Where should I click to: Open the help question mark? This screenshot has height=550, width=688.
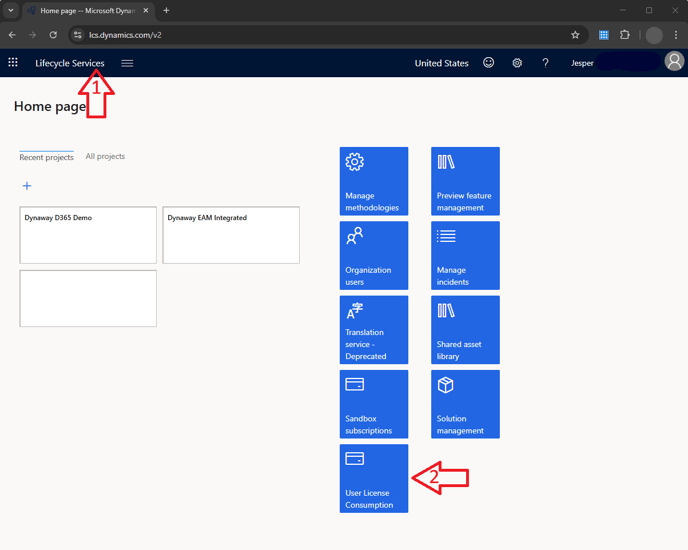(x=545, y=63)
